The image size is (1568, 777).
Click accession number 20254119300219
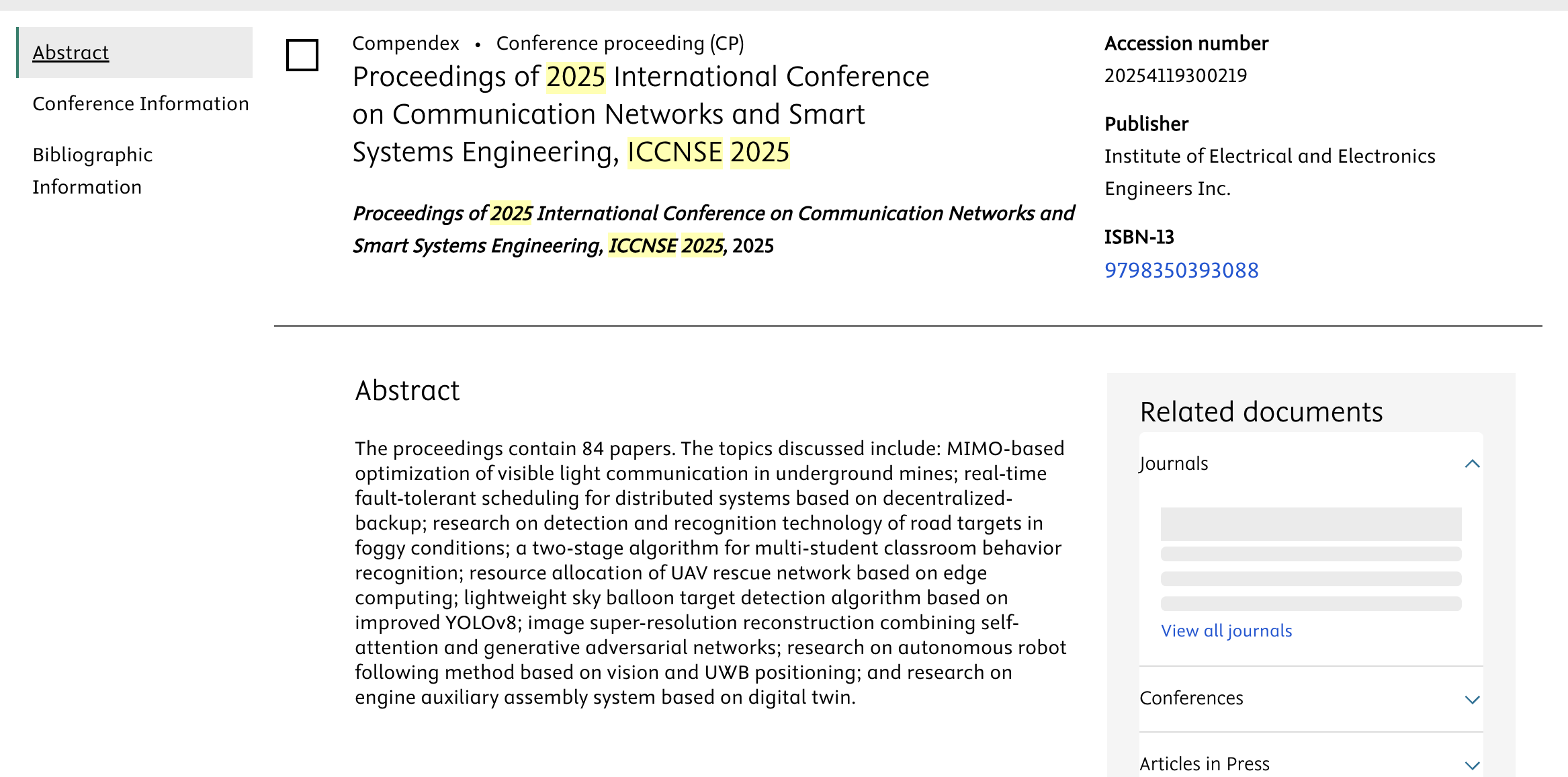click(x=1175, y=75)
